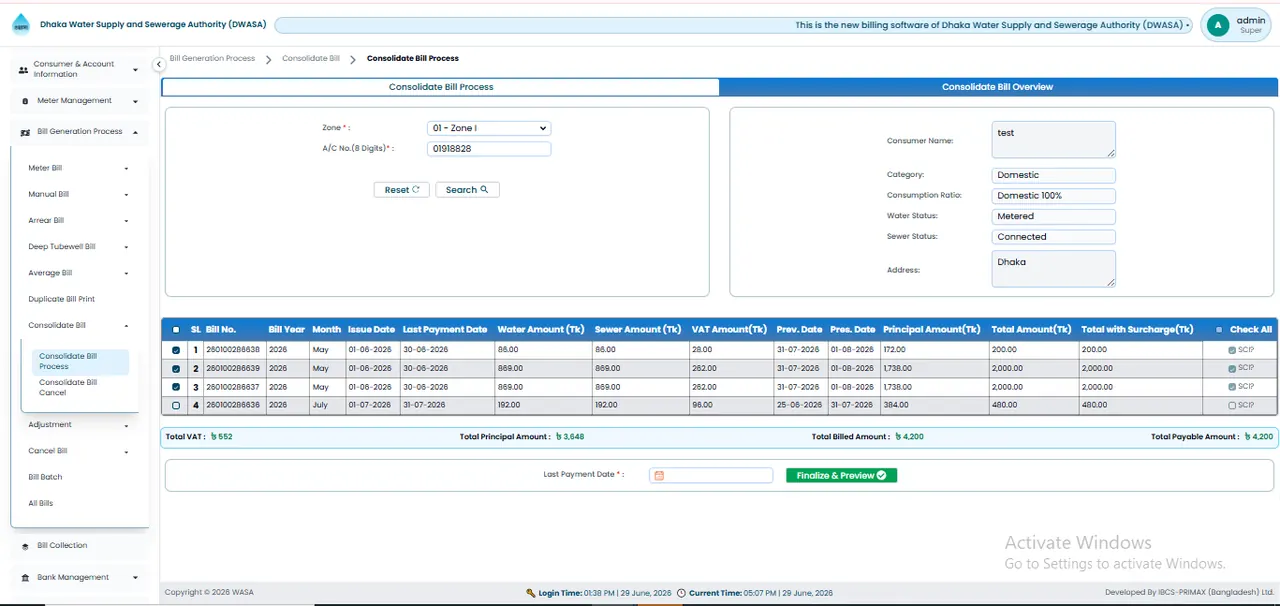
Task: Open All Bills menu item
Action: coord(41,503)
